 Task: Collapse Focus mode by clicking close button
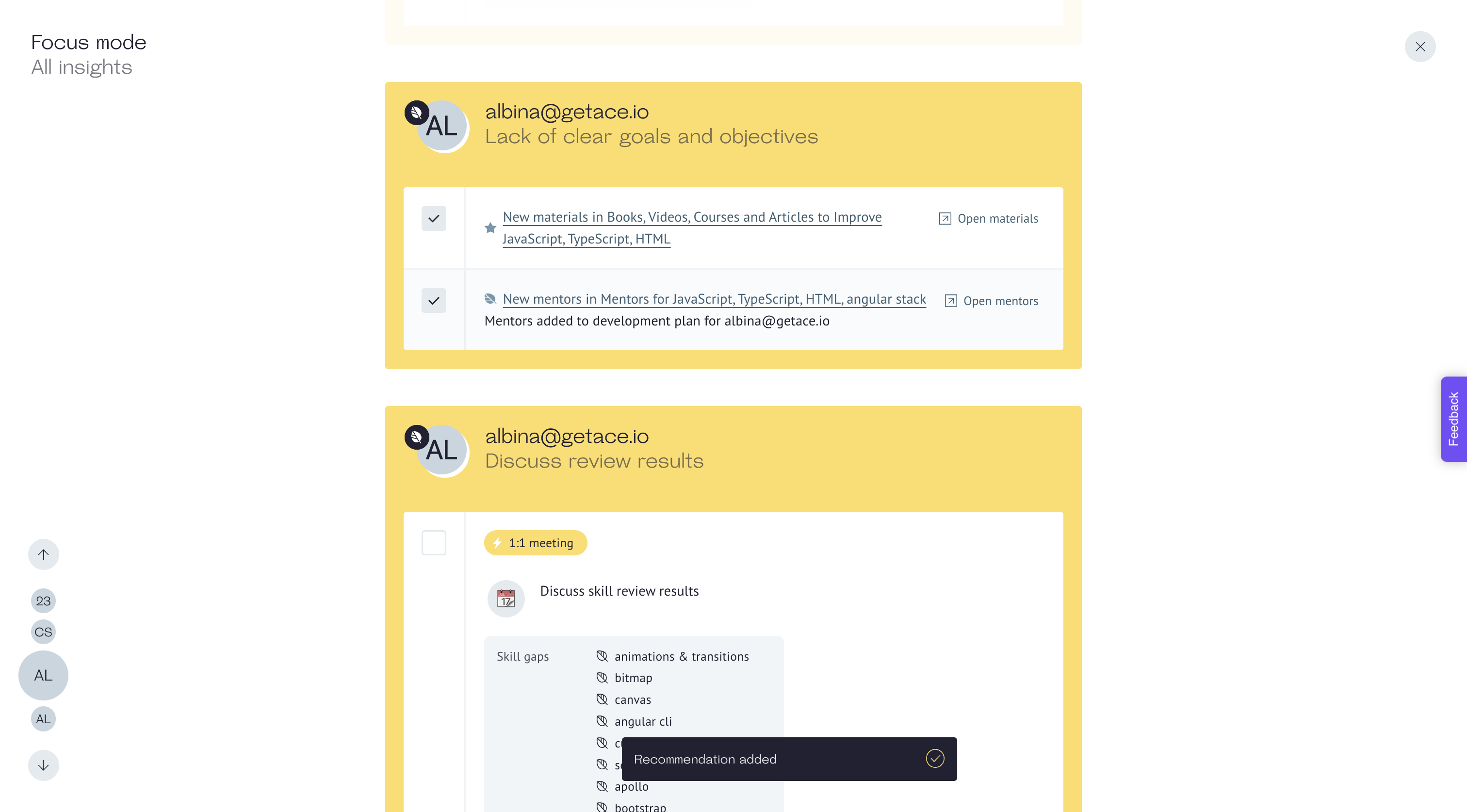pos(1420,46)
